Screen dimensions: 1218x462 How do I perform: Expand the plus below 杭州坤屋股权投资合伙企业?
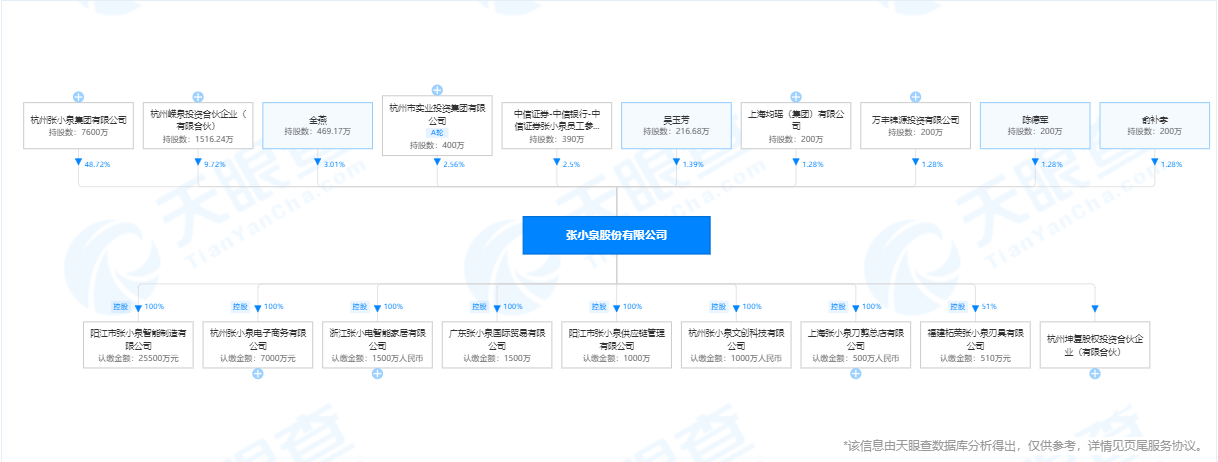pos(1095,373)
